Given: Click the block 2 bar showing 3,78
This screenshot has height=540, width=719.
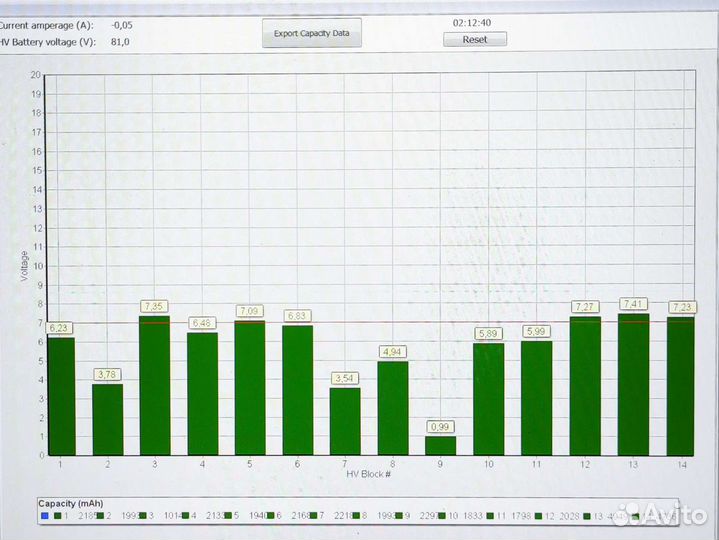Looking at the screenshot, I should 107,419.
